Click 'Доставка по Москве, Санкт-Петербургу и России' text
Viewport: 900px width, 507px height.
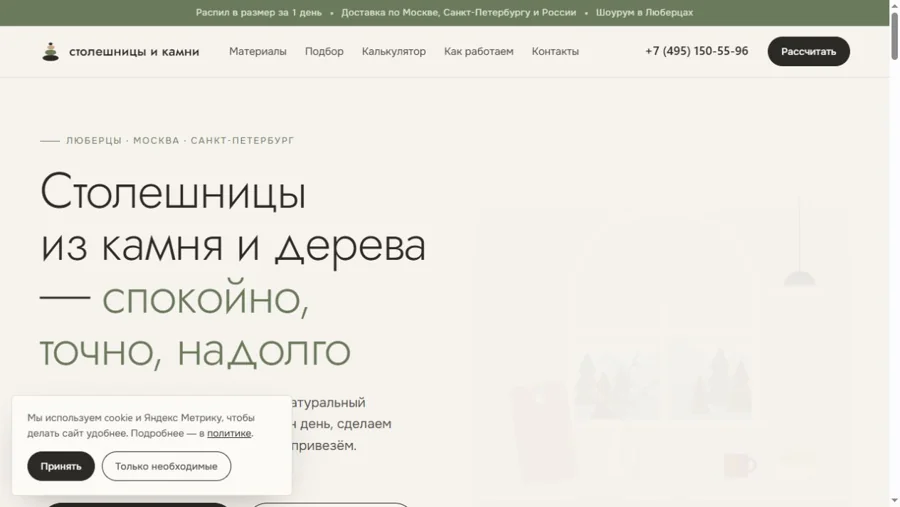pyautogui.click(x=459, y=13)
